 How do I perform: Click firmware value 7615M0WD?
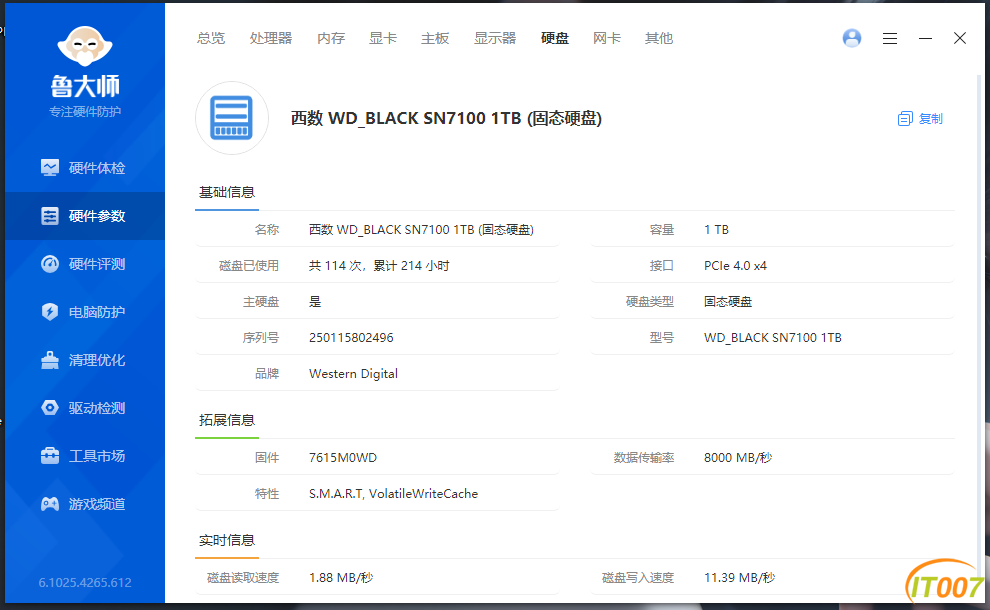pos(343,458)
